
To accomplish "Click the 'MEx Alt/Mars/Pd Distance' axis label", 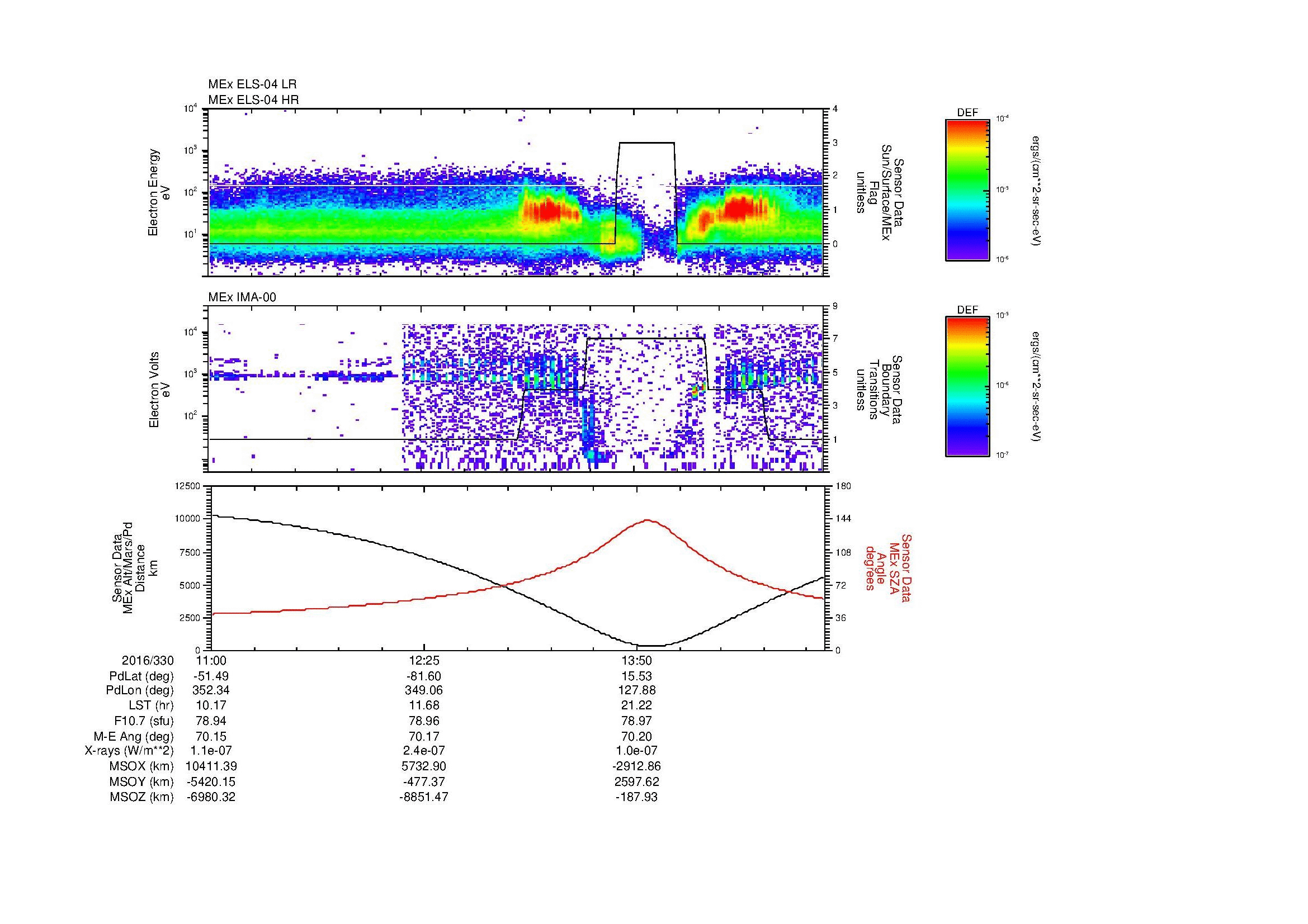I will coord(135,567).
